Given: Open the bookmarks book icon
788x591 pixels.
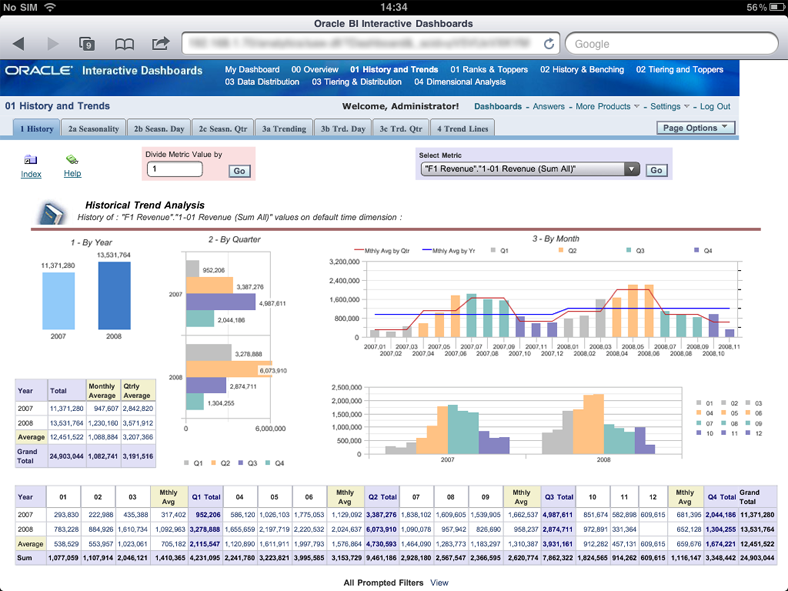Looking at the screenshot, I should coord(124,44).
